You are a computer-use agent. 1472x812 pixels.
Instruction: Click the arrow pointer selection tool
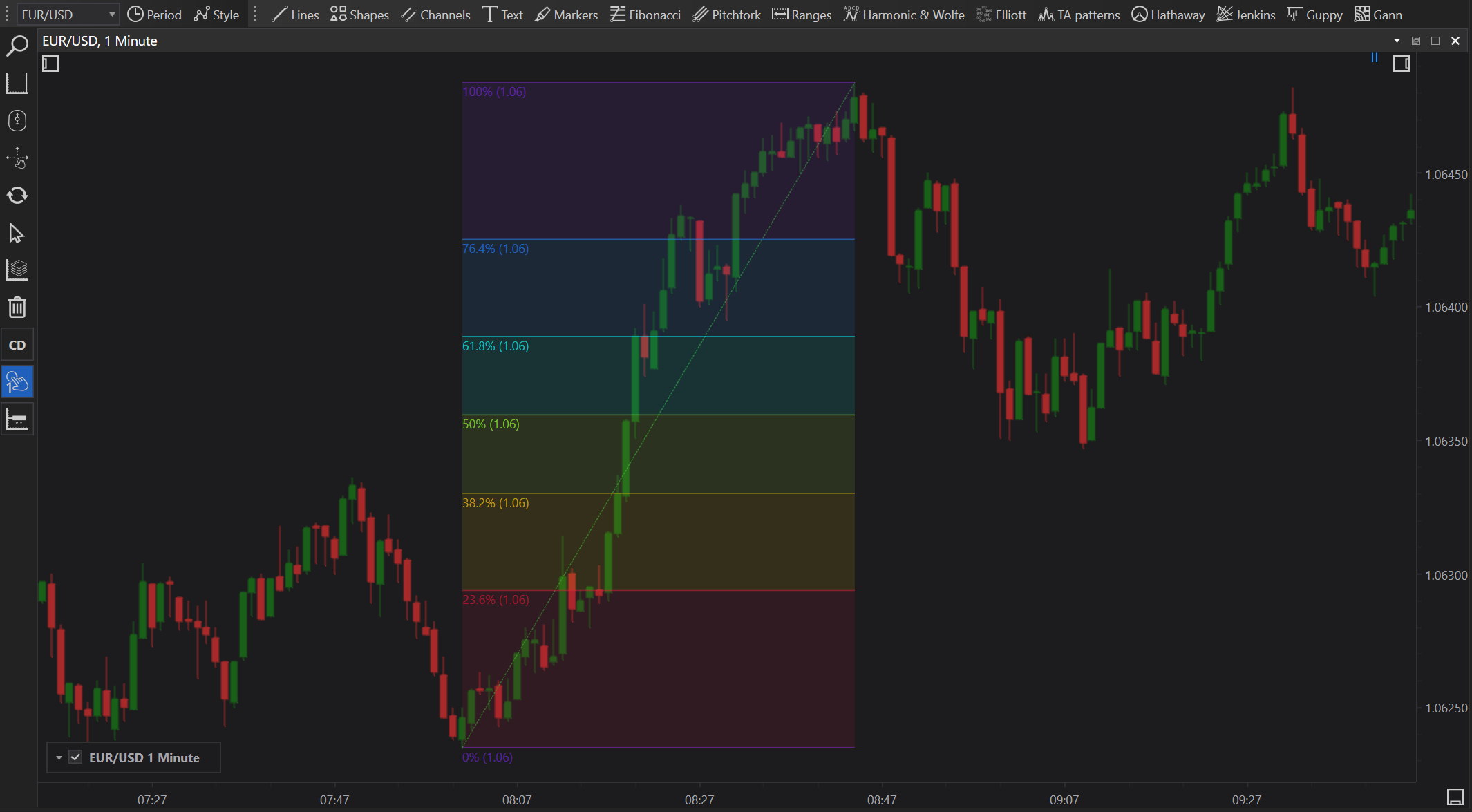pos(17,233)
